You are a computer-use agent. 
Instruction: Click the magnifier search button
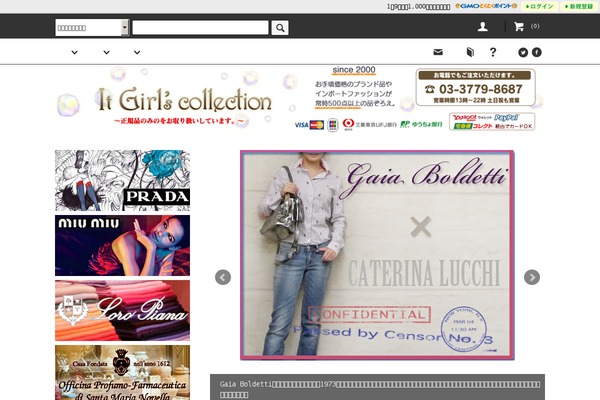[x=280, y=28]
